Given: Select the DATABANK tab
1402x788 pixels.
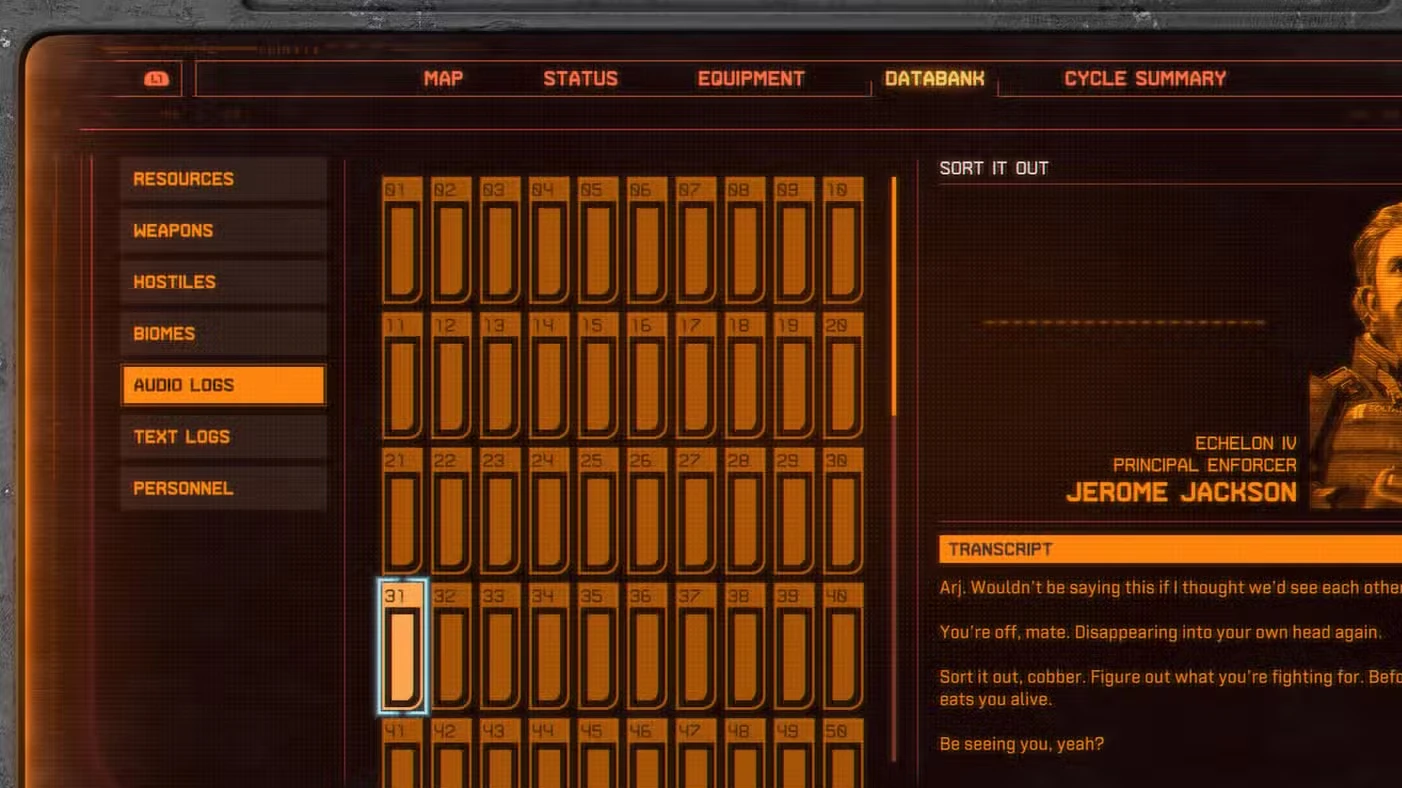Looking at the screenshot, I should 934,79.
